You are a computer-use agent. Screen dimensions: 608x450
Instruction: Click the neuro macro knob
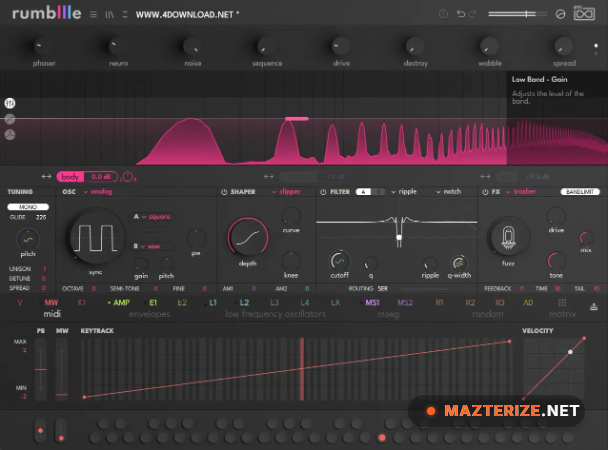[x=116, y=46]
